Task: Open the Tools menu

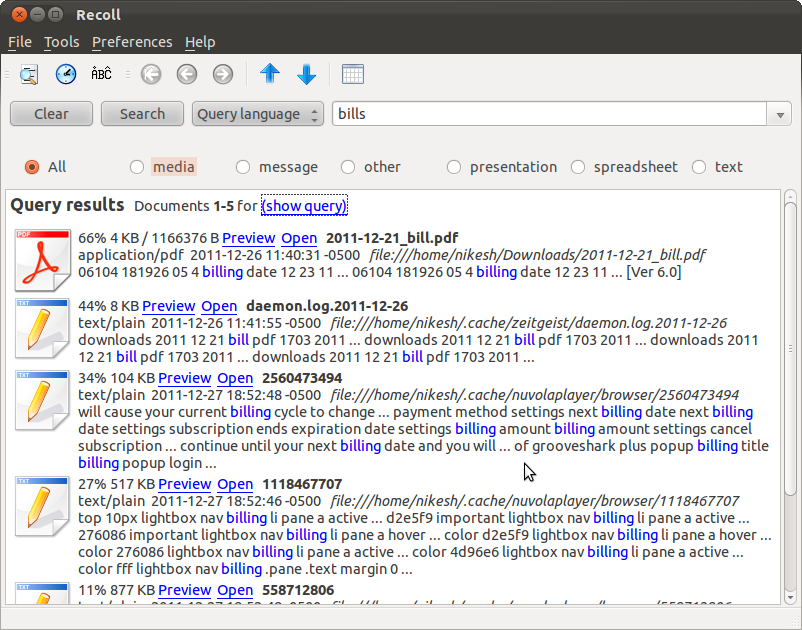Action: point(62,42)
